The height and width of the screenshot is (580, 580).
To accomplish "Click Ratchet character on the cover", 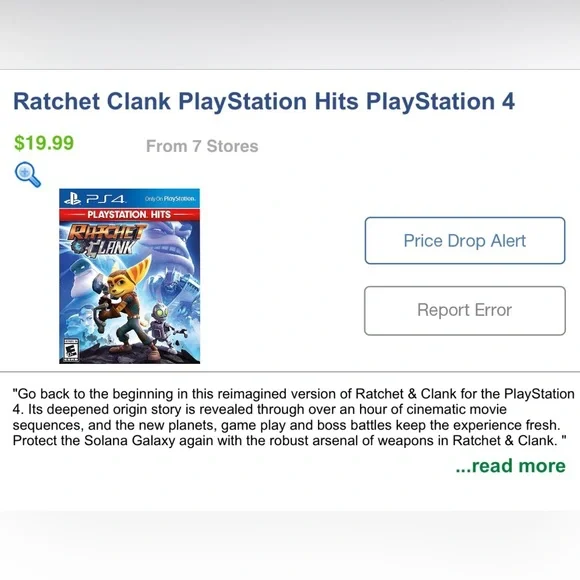I will [124, 305].
